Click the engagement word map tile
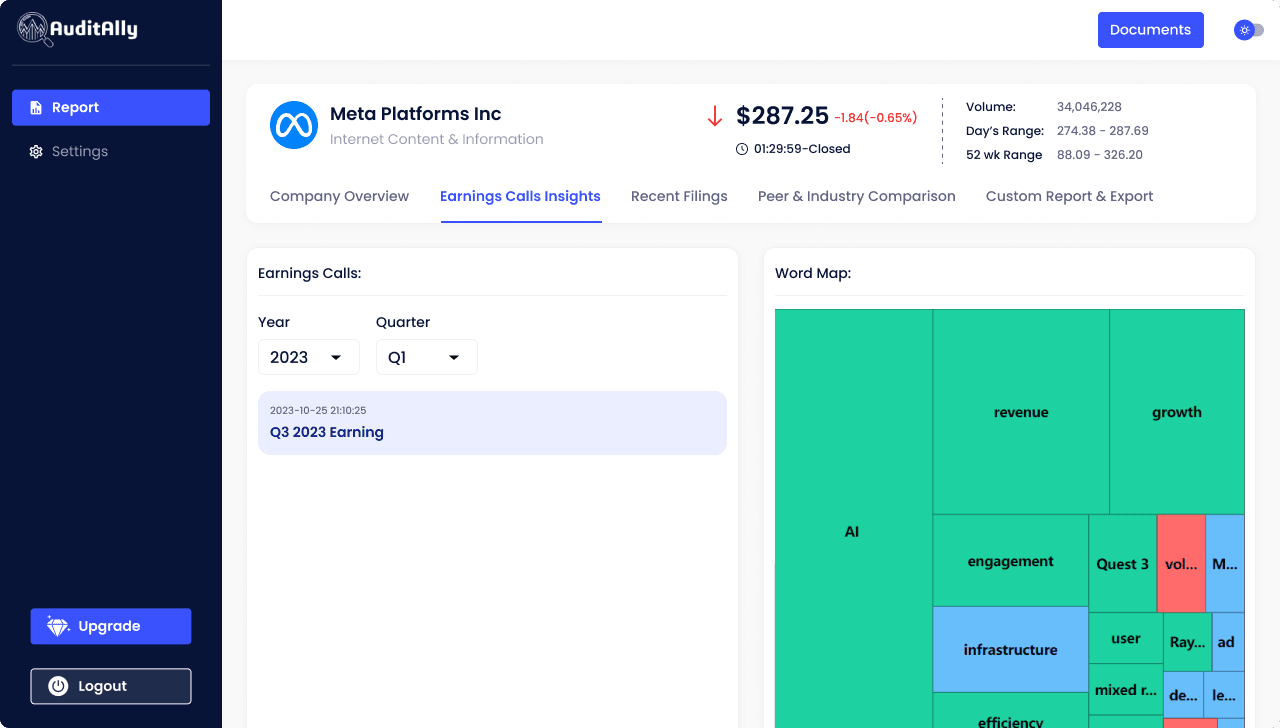The width and height of the screenshot is (1280, 728). tap(1010, 561)
